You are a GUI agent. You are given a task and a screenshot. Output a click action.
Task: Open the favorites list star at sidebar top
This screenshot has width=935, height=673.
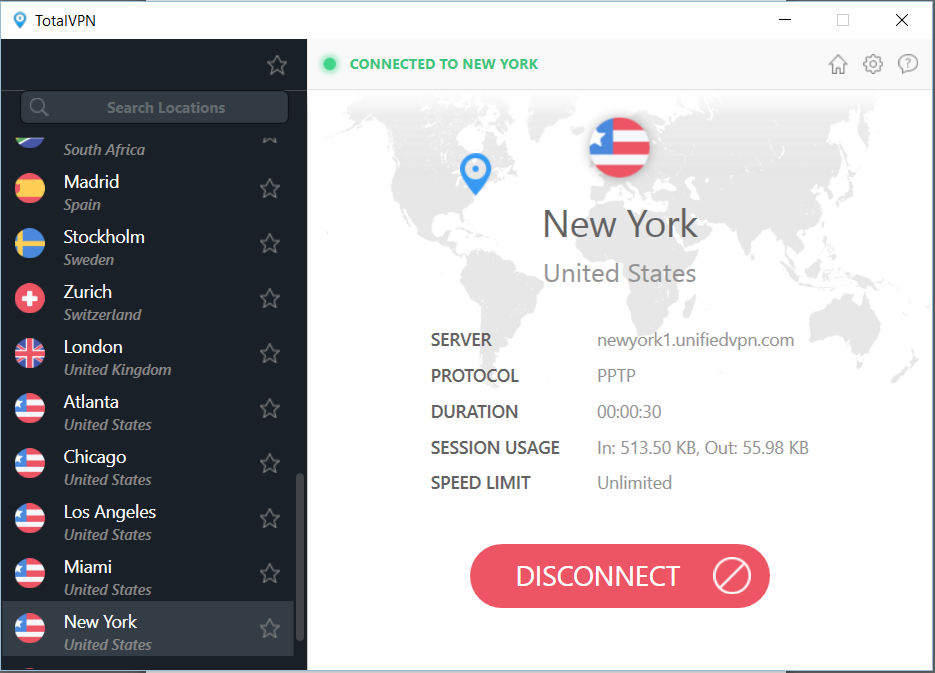click(x=277, y=65)
